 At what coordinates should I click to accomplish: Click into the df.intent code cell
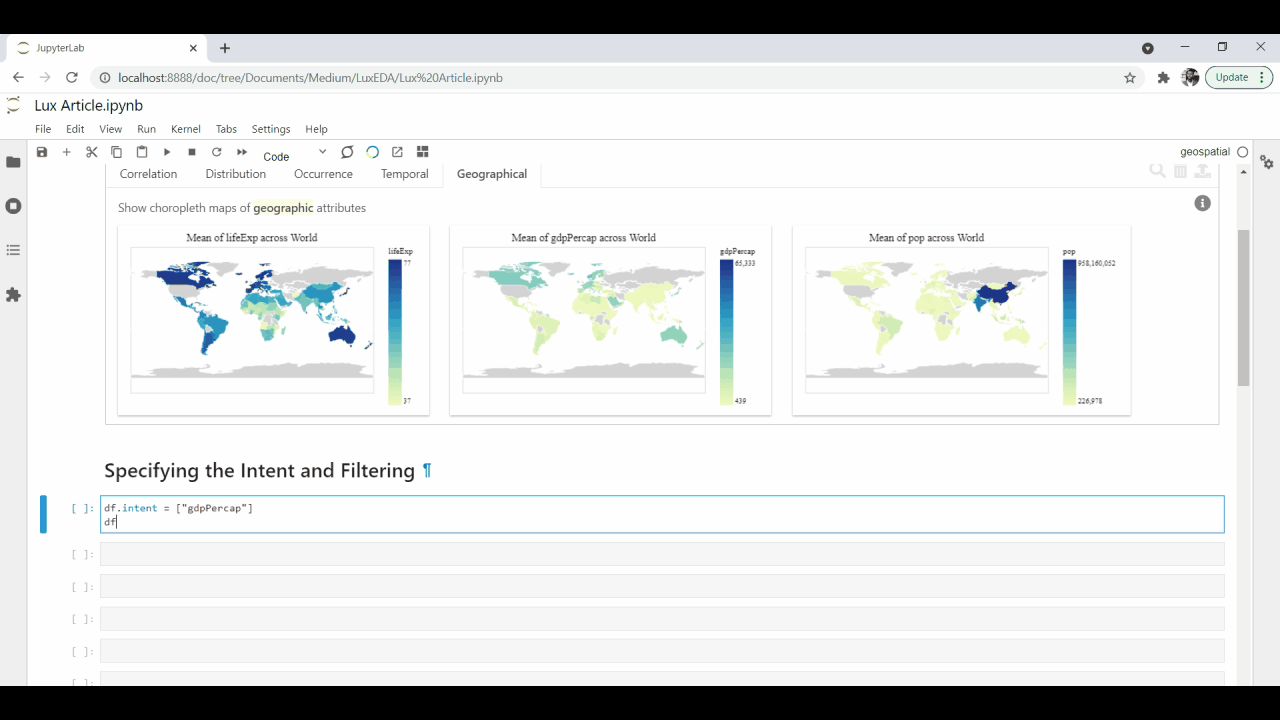point(662,515)
